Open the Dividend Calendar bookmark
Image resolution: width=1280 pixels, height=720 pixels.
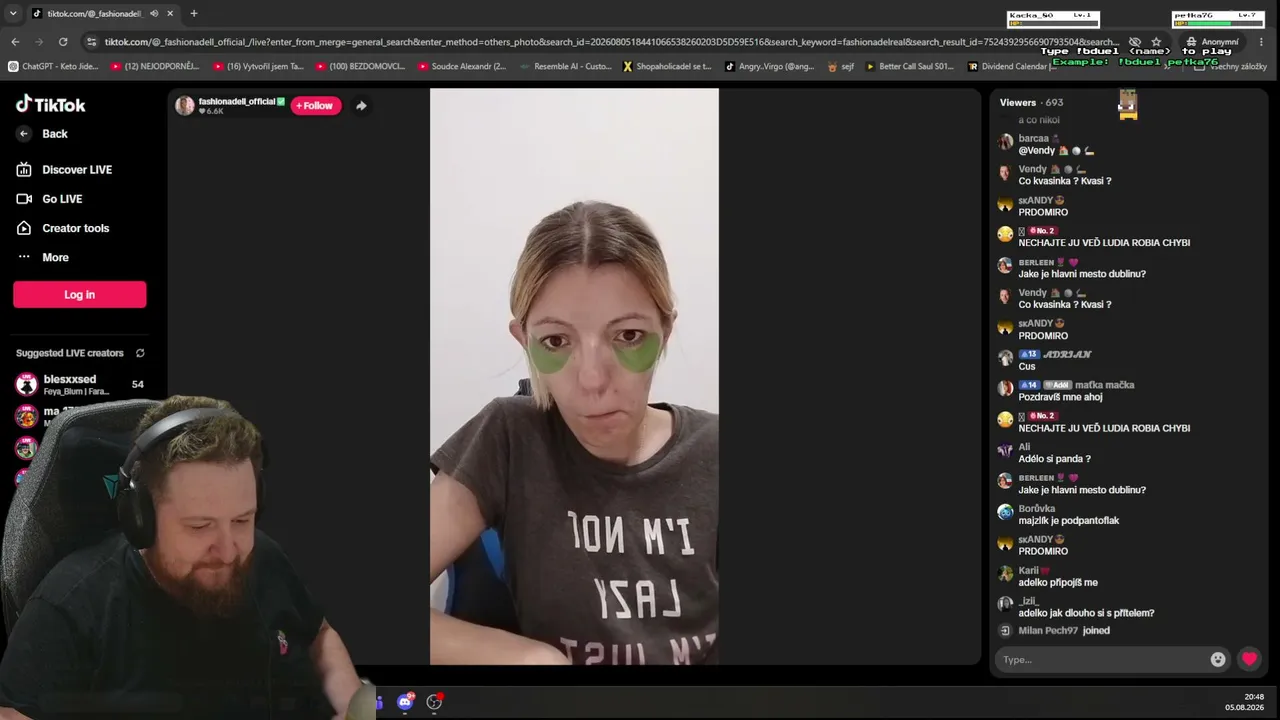1012,67
